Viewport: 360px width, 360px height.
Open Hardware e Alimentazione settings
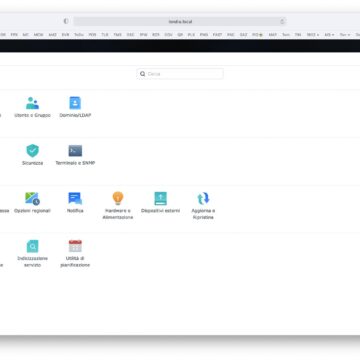click(118, 206)
